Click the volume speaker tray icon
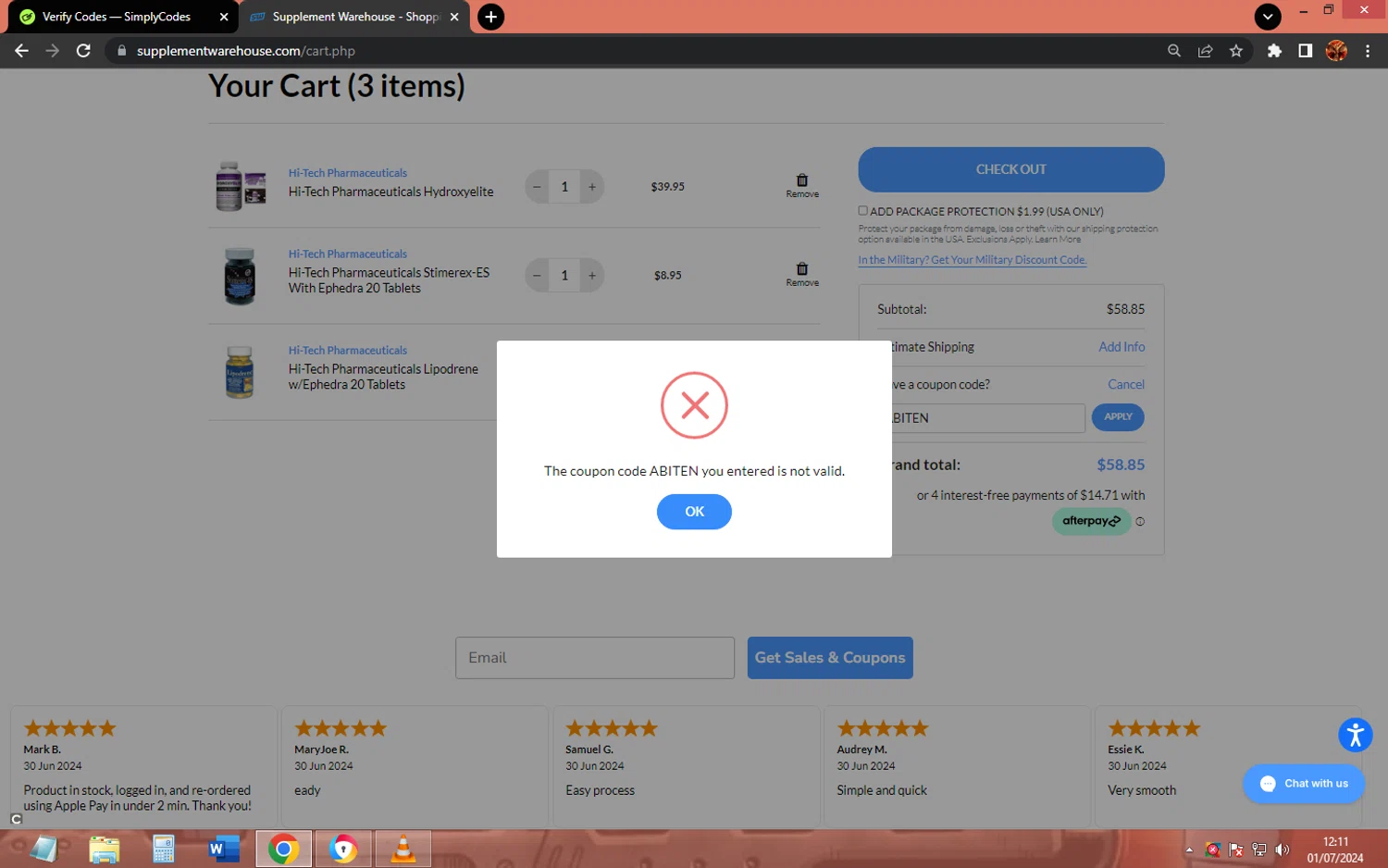1388x868 pixels. click(1282, 849)
